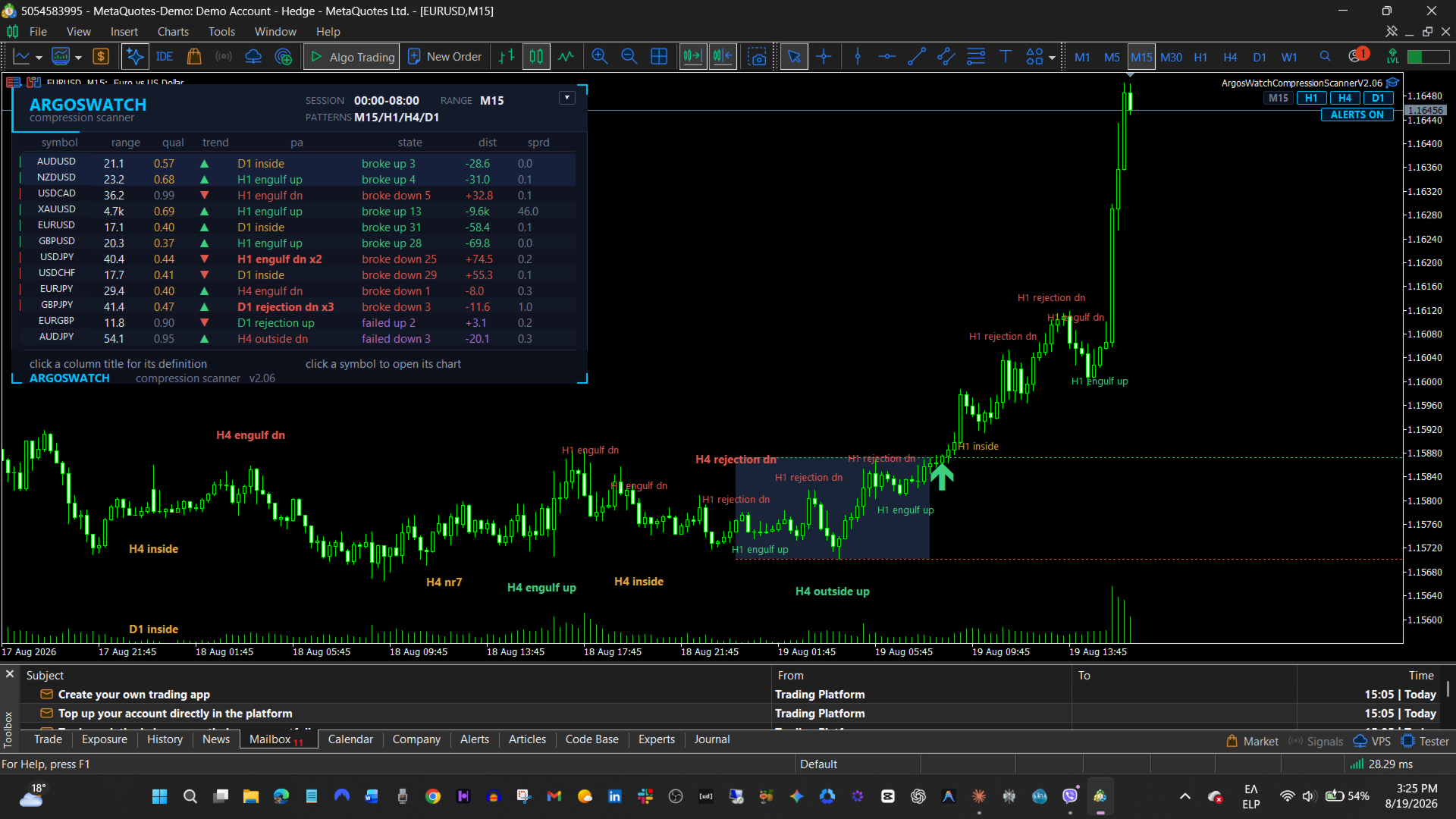Toggle ALERTS ON button
This screenshot has width=1456, height=819.
click(x=1357, y=115)
